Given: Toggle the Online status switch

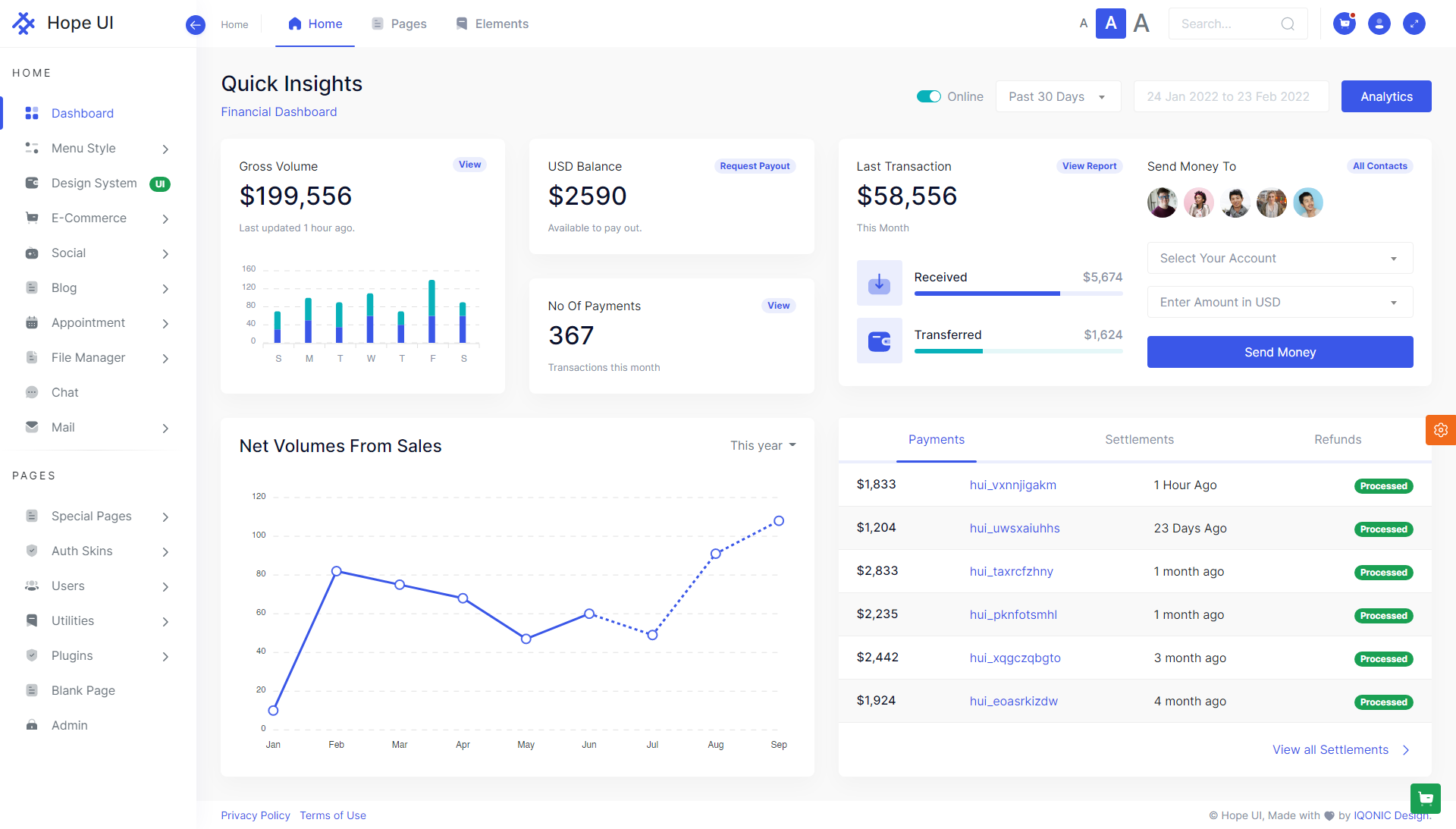Looking at the screenshot, I should [927, 96].
